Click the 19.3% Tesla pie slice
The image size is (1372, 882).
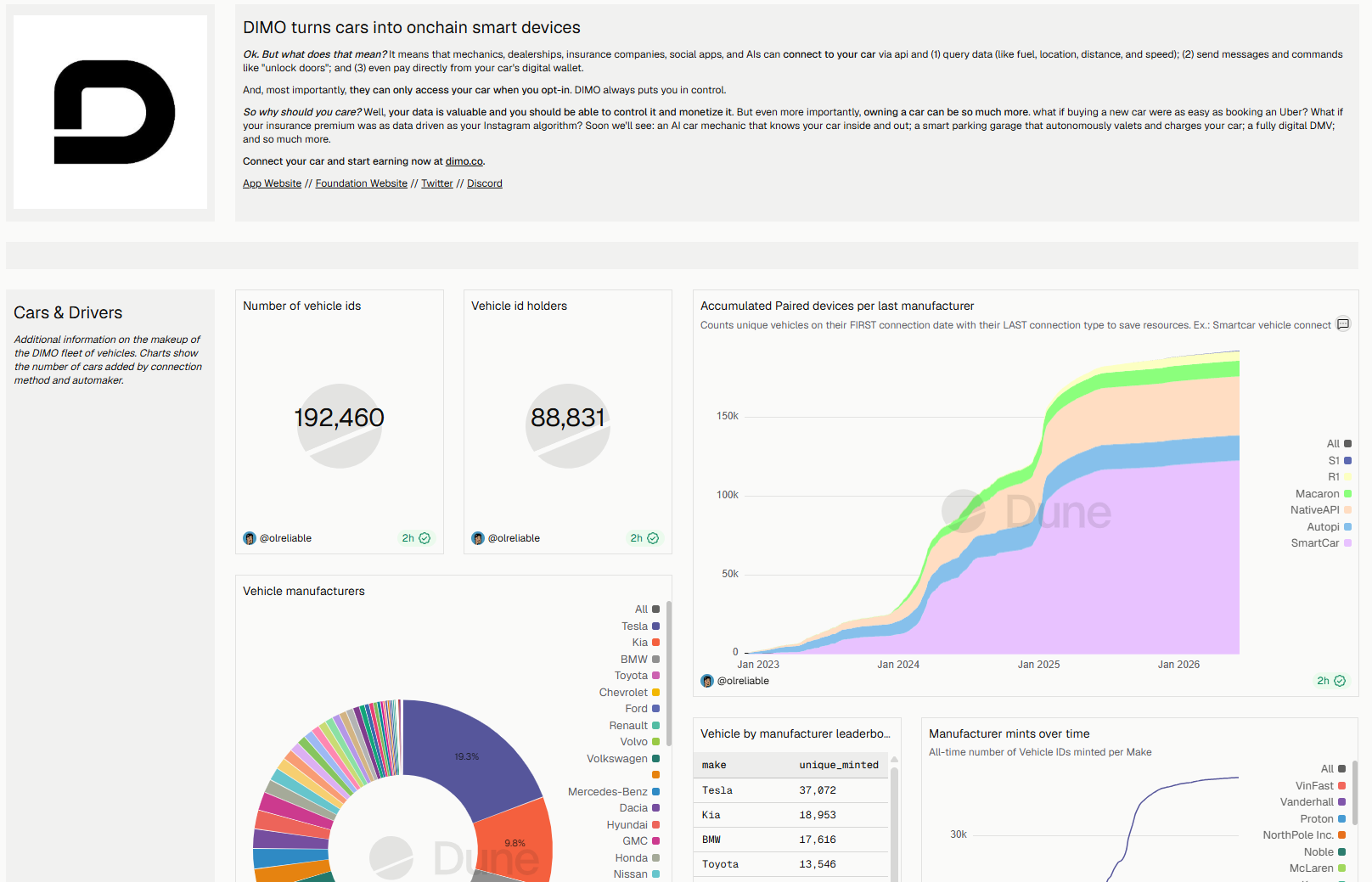466,756
